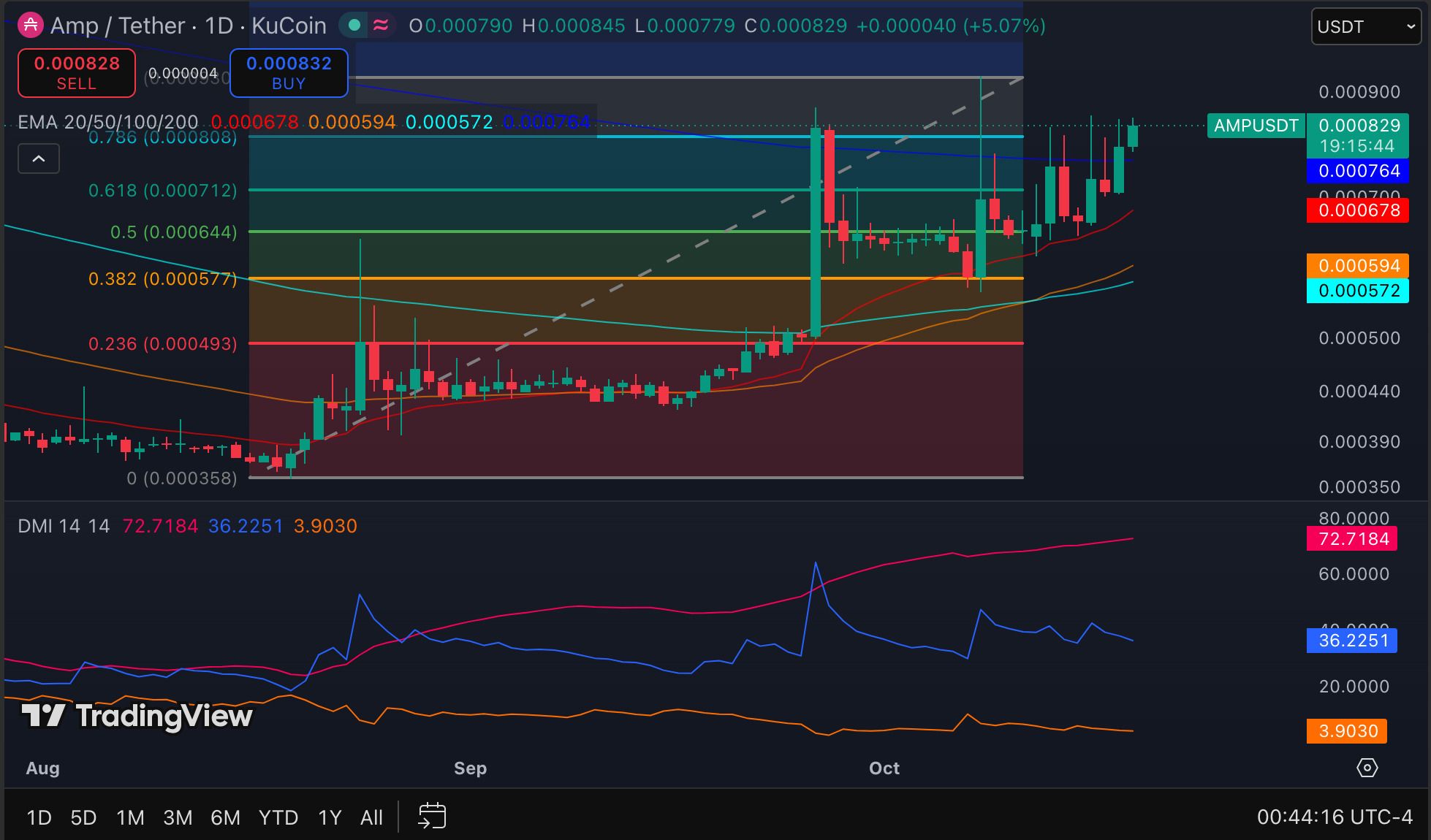Click the 72.7184 DMI axis label
The width and height of the screenshot is (1431, 840).
click(x=1353, y=539)
